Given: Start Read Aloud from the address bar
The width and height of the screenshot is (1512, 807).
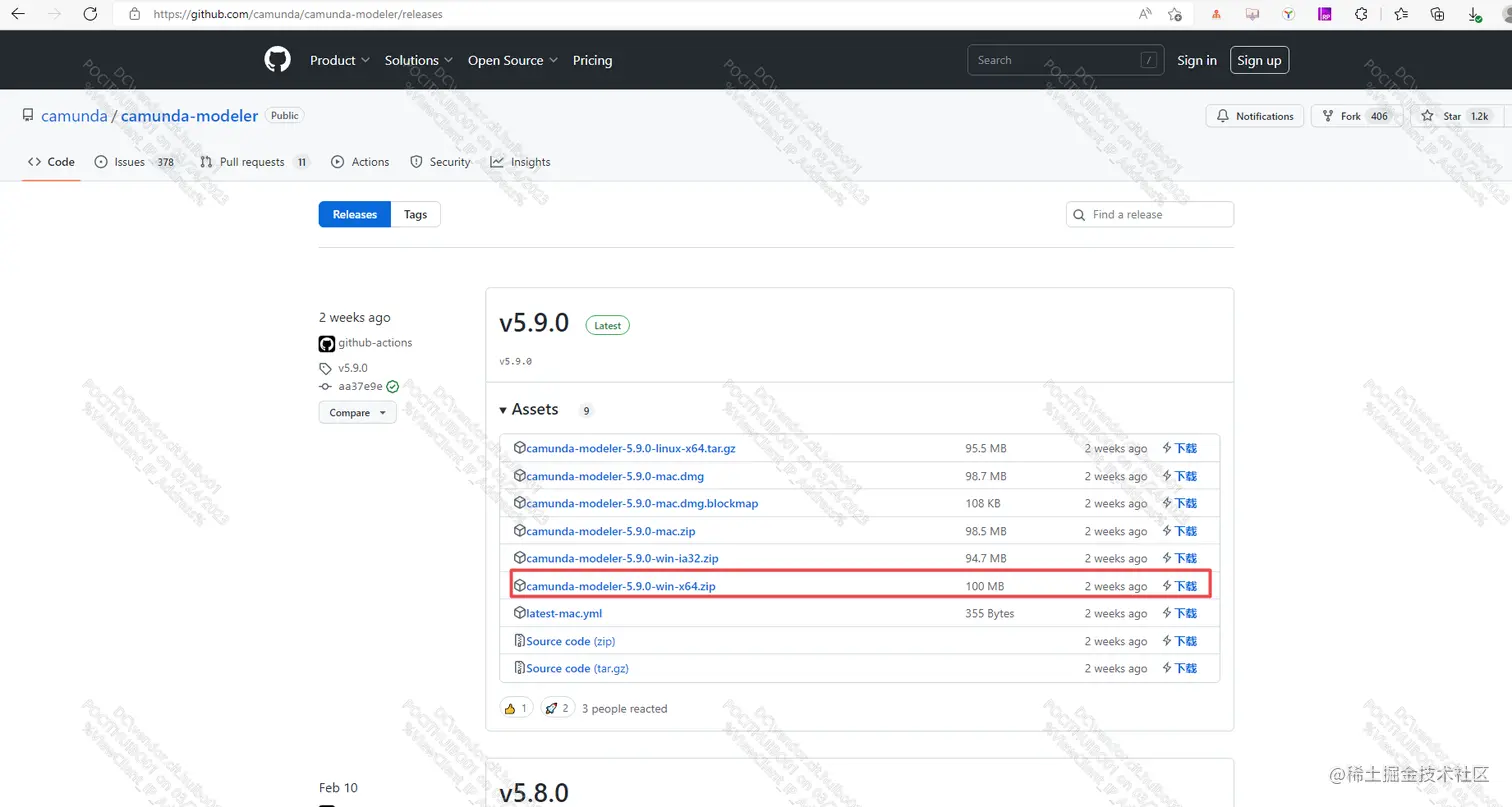Looking at the screenshot, I should pos(1145,14).
